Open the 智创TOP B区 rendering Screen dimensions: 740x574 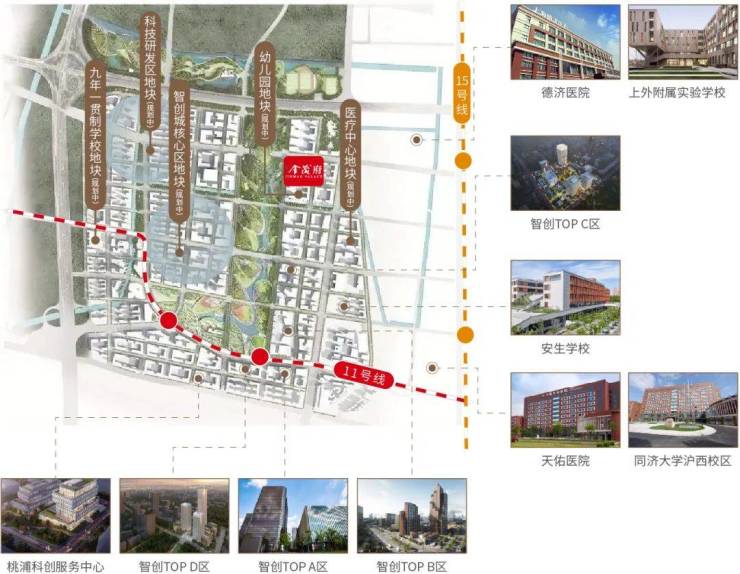pos(412,515)
